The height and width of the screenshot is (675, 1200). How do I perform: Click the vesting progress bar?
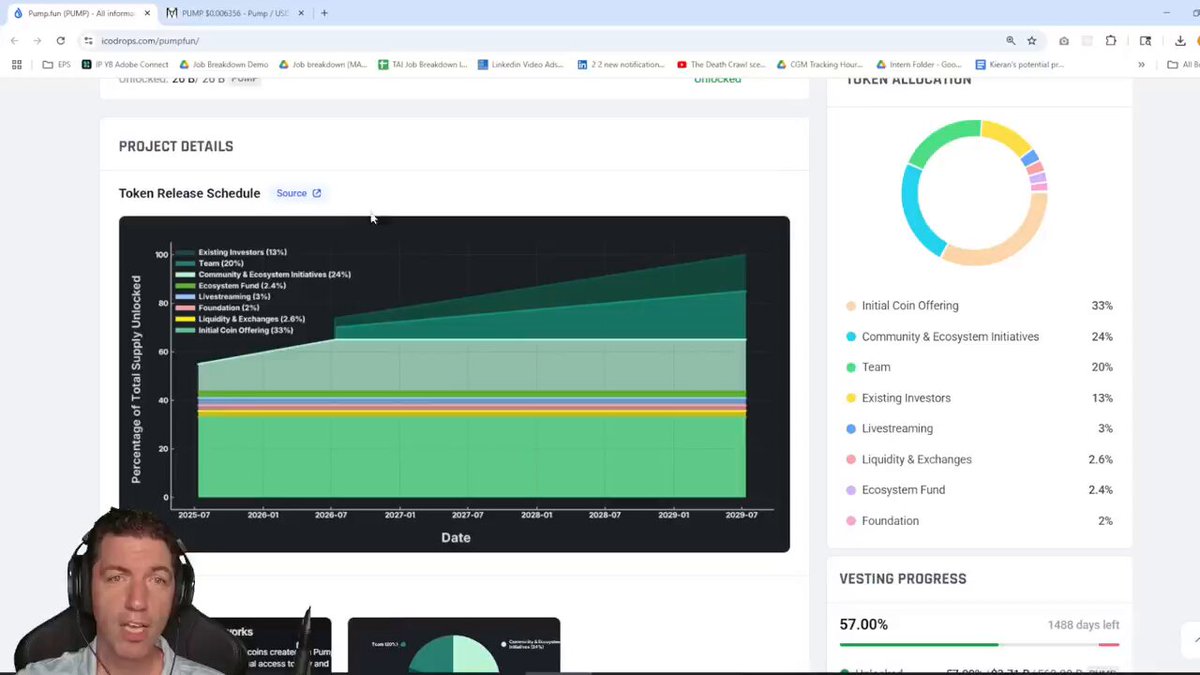pyautogui.click(x=979, y=645)
